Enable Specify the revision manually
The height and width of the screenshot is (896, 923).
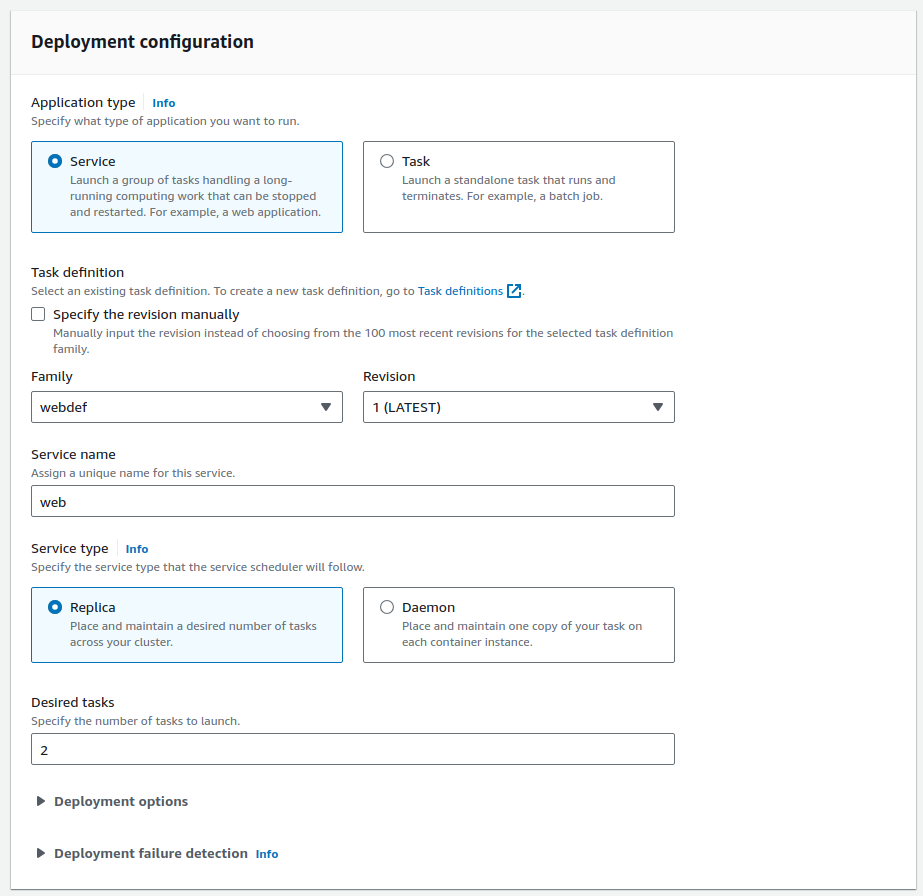pyautogui.click(x=37, y=314)
